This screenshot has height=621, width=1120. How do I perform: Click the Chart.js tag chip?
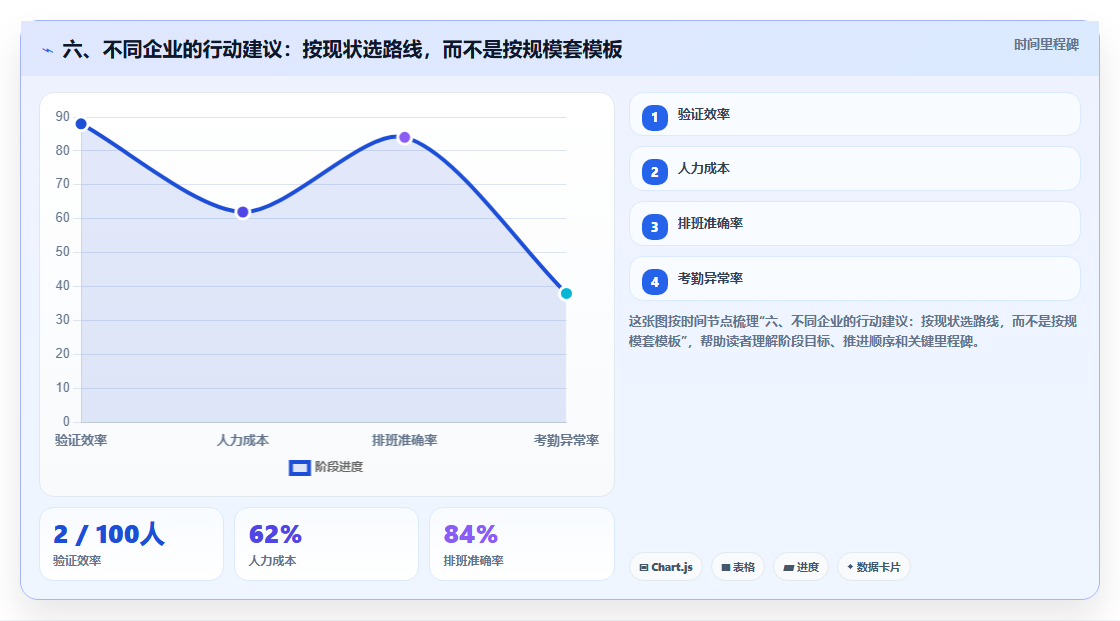(666, 567)
